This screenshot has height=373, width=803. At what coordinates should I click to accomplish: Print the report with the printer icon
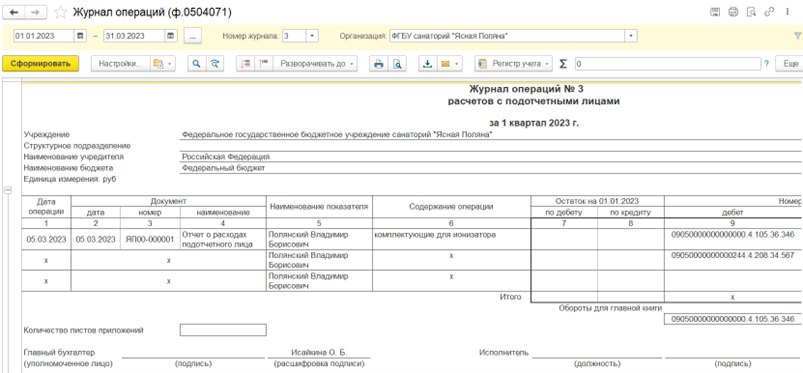[378, 64]
